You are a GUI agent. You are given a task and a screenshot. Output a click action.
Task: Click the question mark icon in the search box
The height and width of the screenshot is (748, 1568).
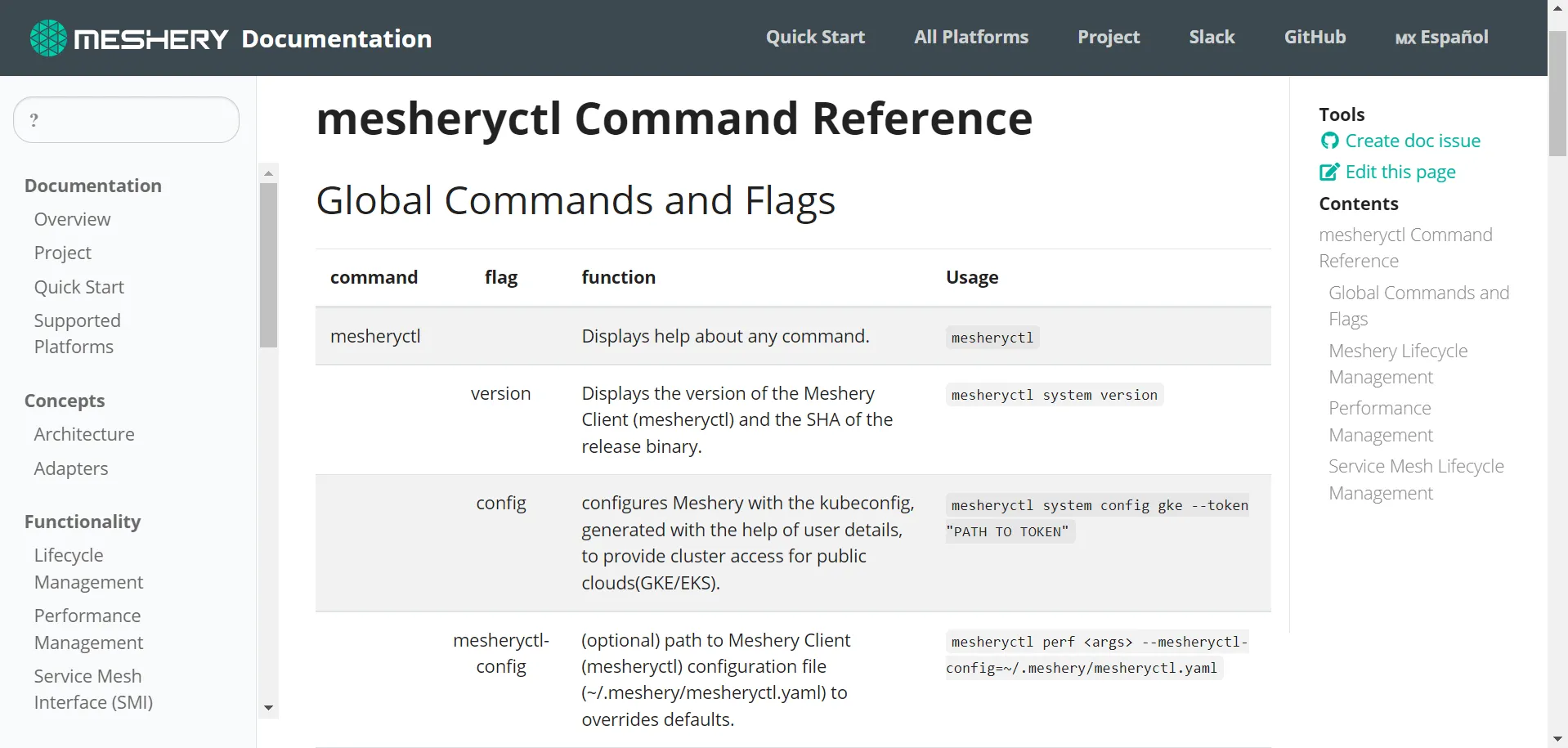tap(34, 119)
